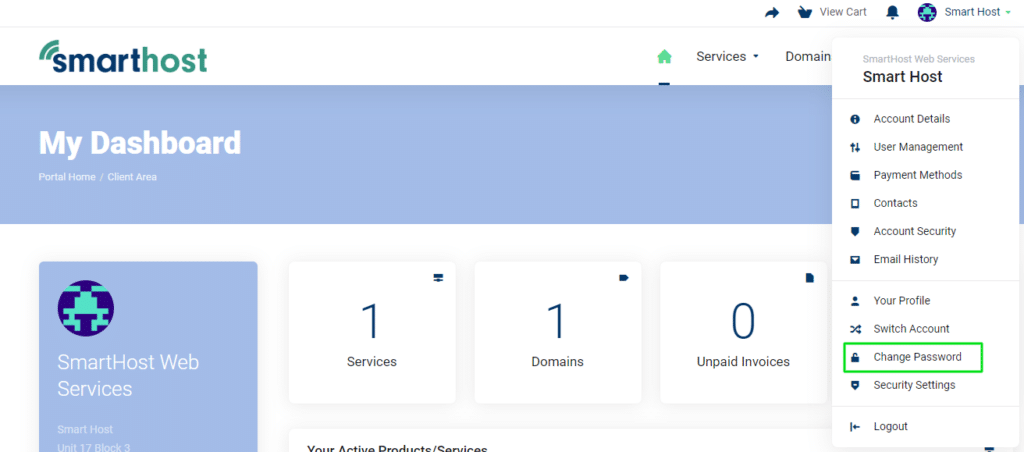Viewport: 1024px width, 452px height.
Task: Click Client Area breadcrumb
Action: point(132,177)
